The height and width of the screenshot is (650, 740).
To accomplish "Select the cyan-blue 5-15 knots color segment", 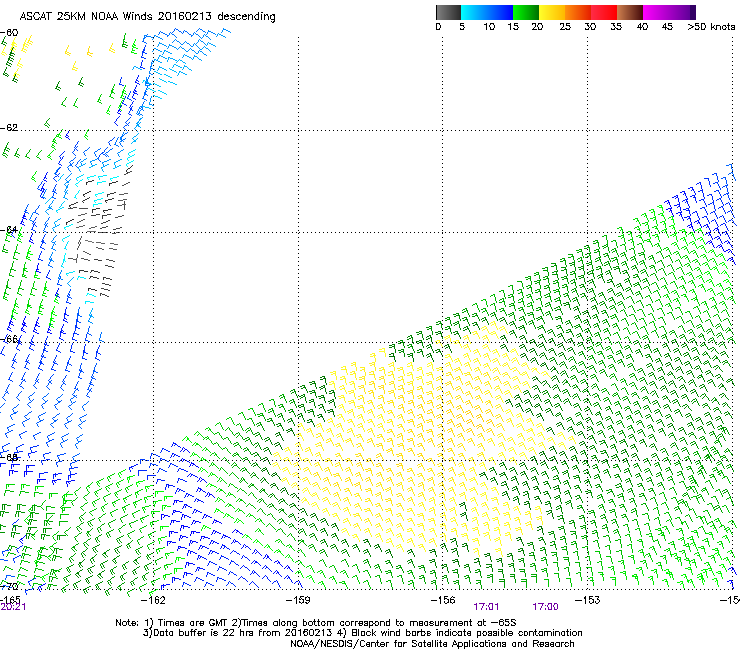I will (487, 12).
